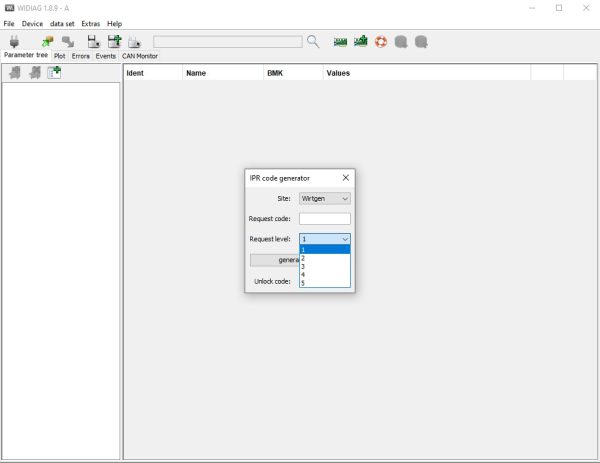Click the plug connect icon in toolbar
The width and height of the screenshot is (600, 463).
[x=14, y=41]
